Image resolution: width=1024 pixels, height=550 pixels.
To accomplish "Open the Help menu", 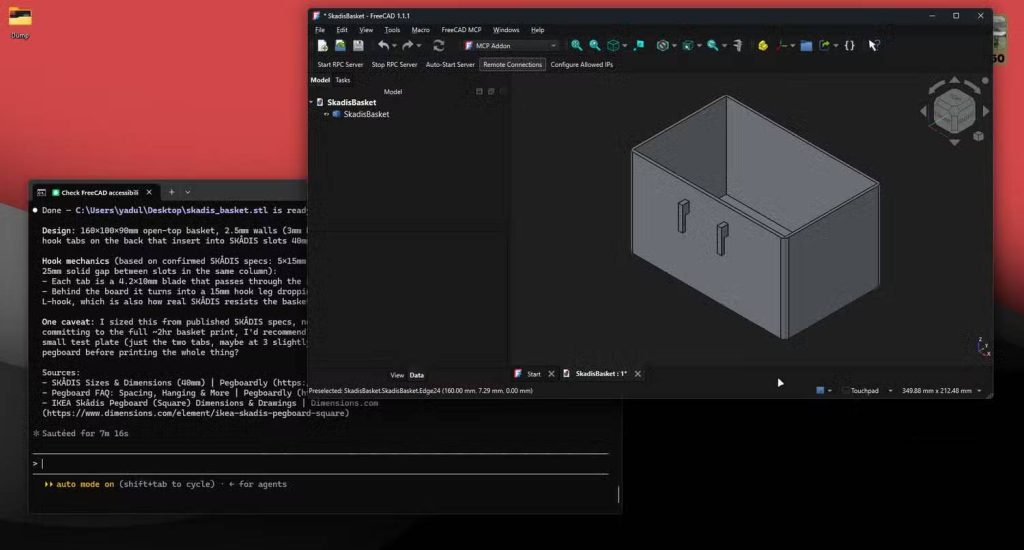I will tap(537, 30).
